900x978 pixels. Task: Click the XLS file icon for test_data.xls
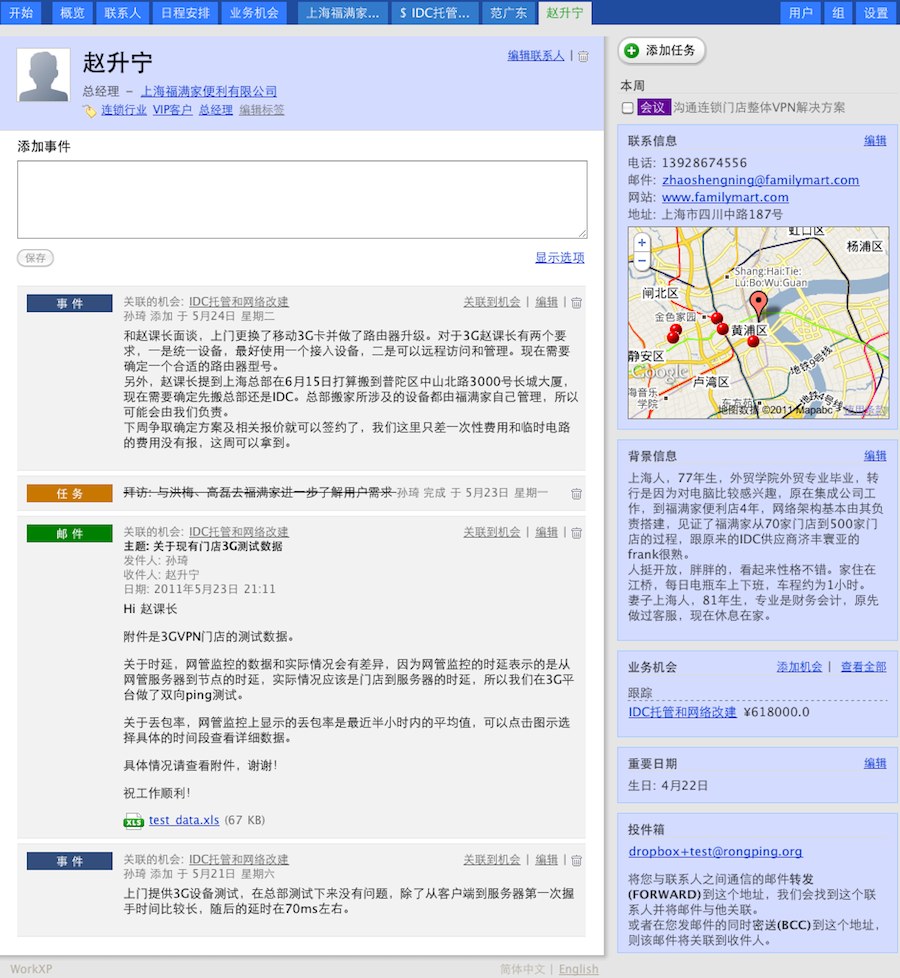(133, 821)
